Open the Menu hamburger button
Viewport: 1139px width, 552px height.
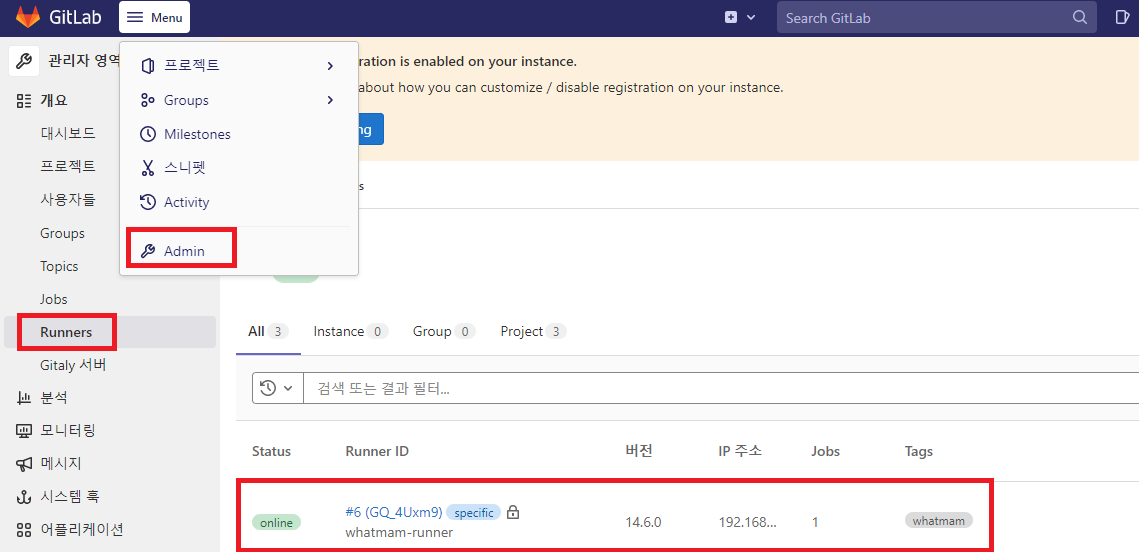pyautogui.click(x=154, y=17)
